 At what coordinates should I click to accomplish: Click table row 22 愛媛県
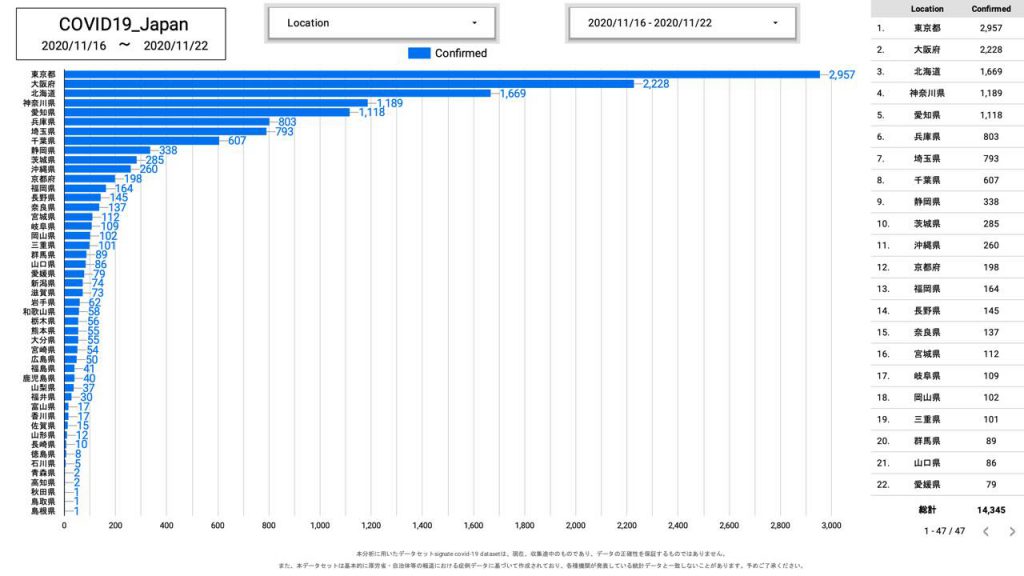click(945, 484)
